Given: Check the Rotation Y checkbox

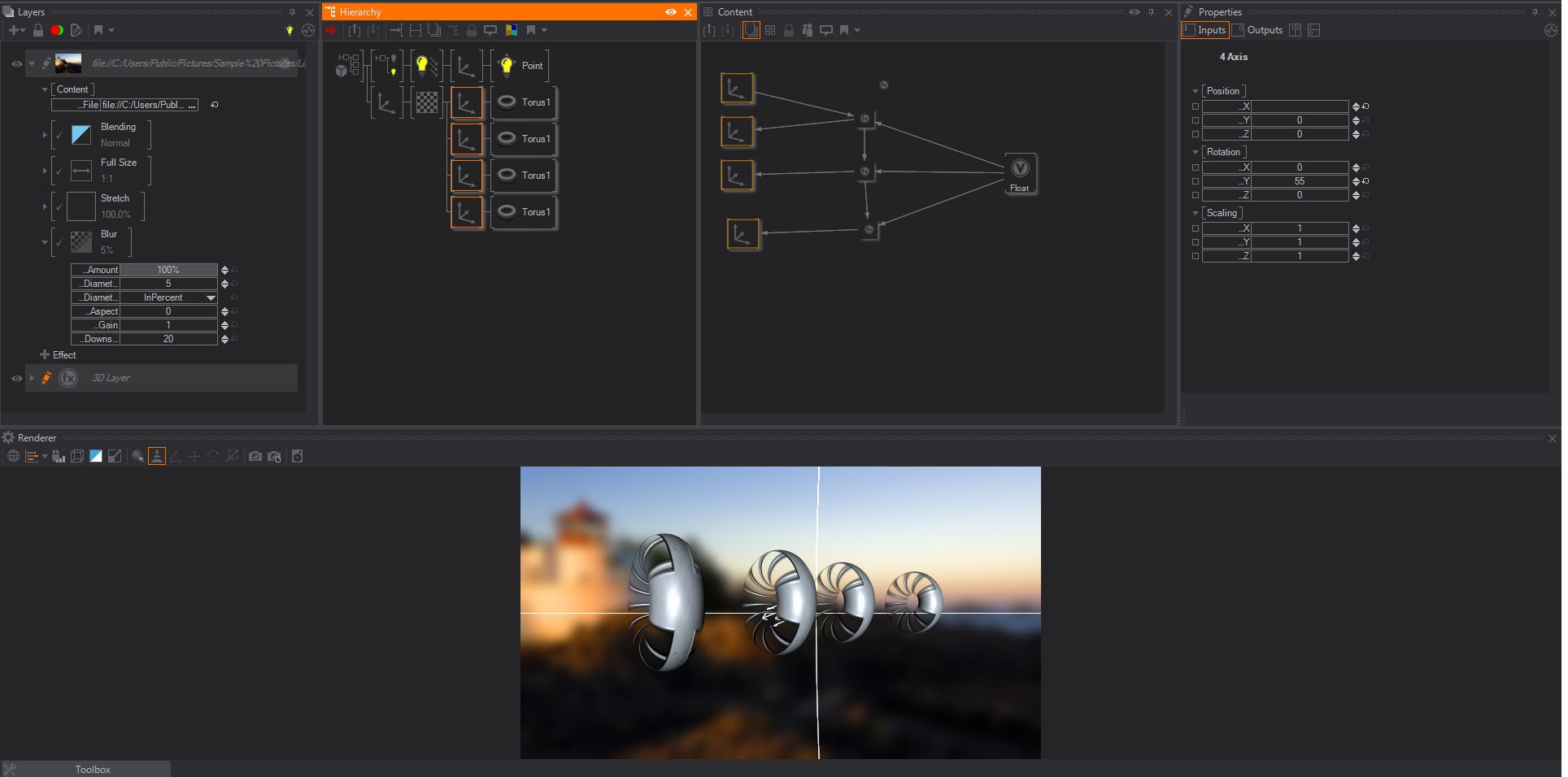Looking at the screenshot, I should coord(1196,181).
